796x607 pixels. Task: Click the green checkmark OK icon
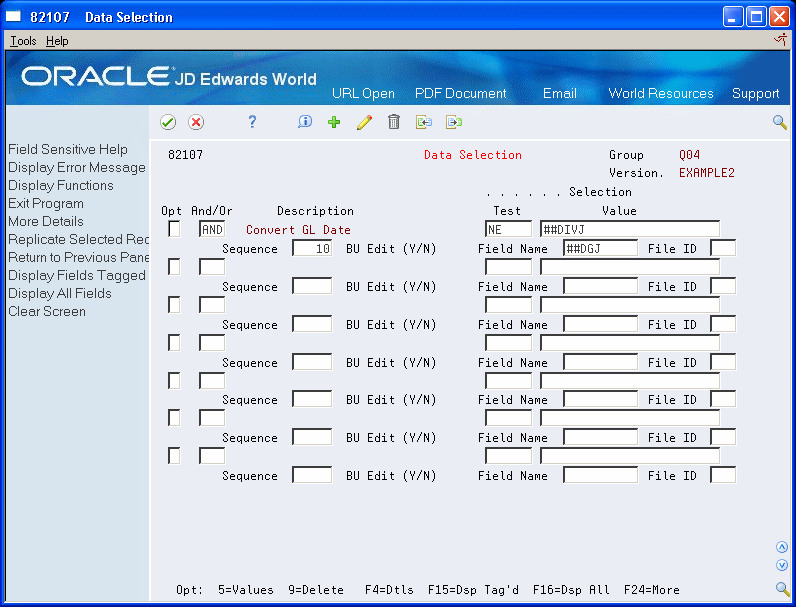click(168, 122)
